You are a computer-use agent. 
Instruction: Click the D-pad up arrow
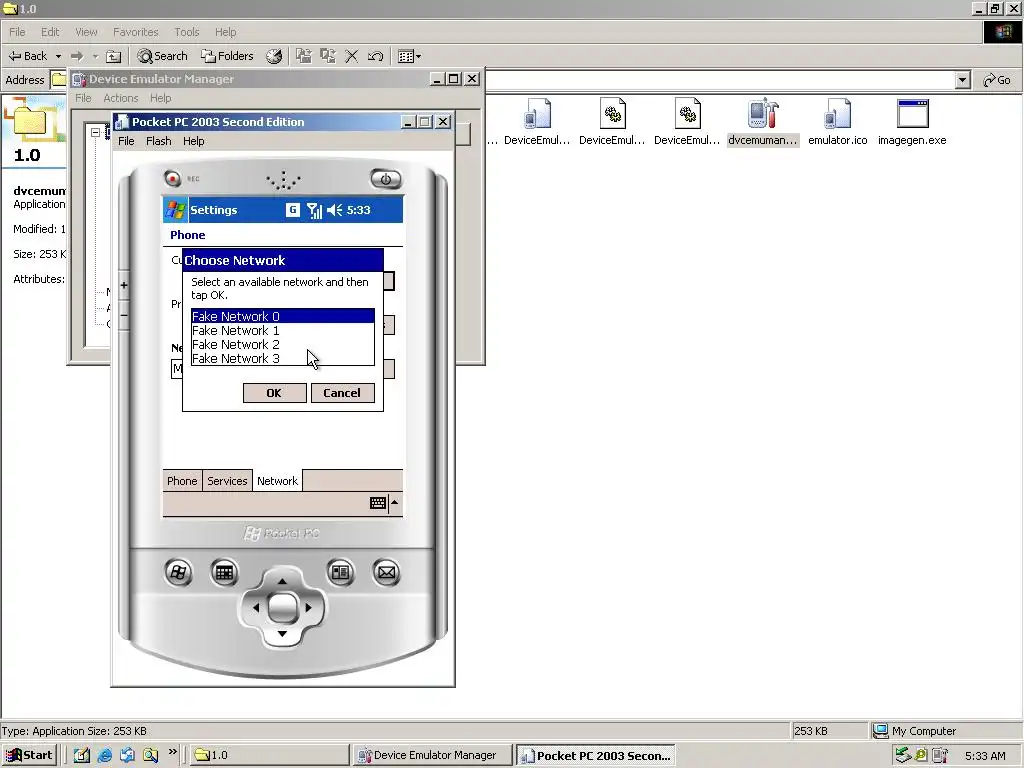click(282, 581)
